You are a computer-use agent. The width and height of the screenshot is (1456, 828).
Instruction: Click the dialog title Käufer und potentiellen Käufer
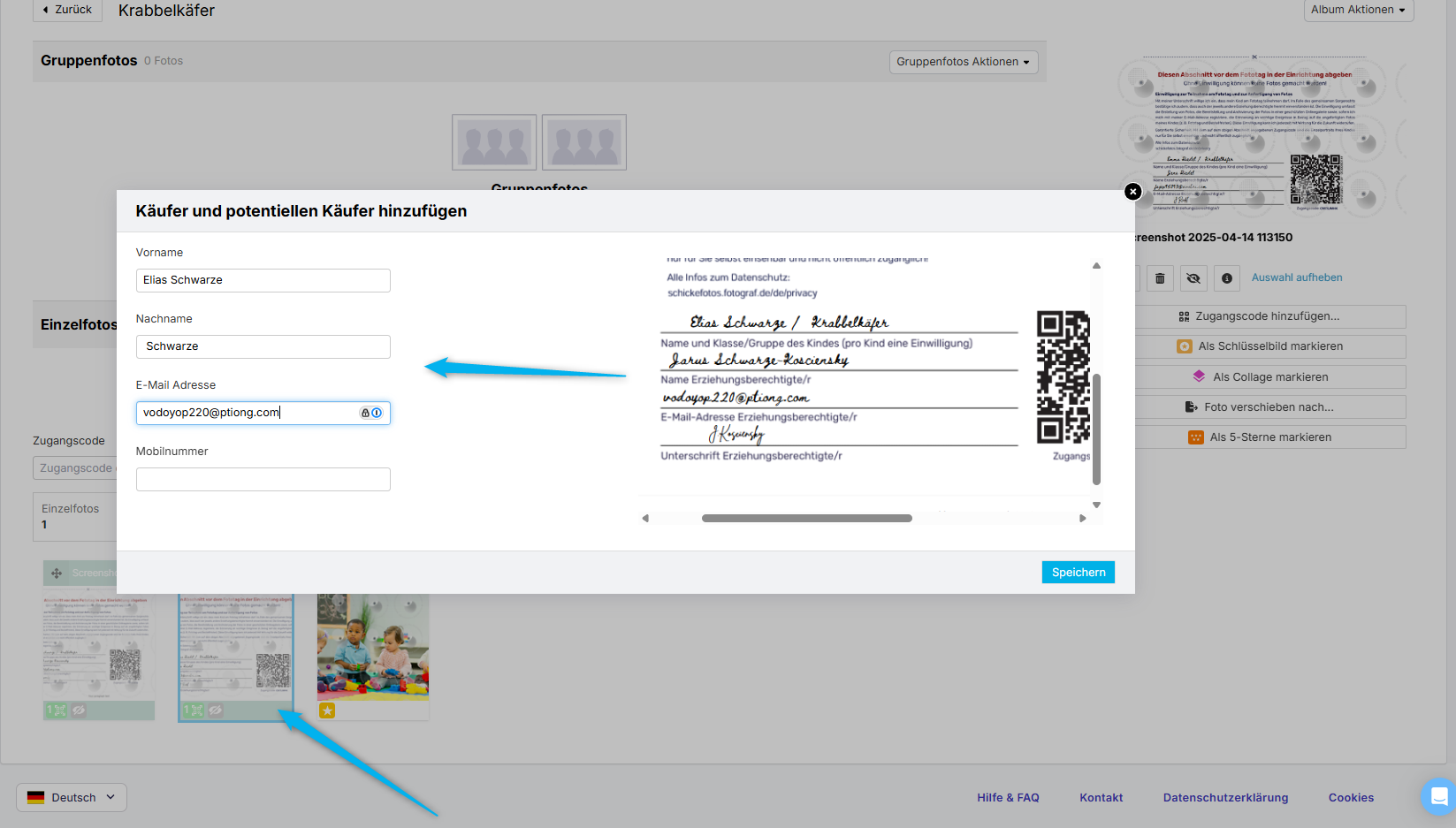(x=301, y=211)
